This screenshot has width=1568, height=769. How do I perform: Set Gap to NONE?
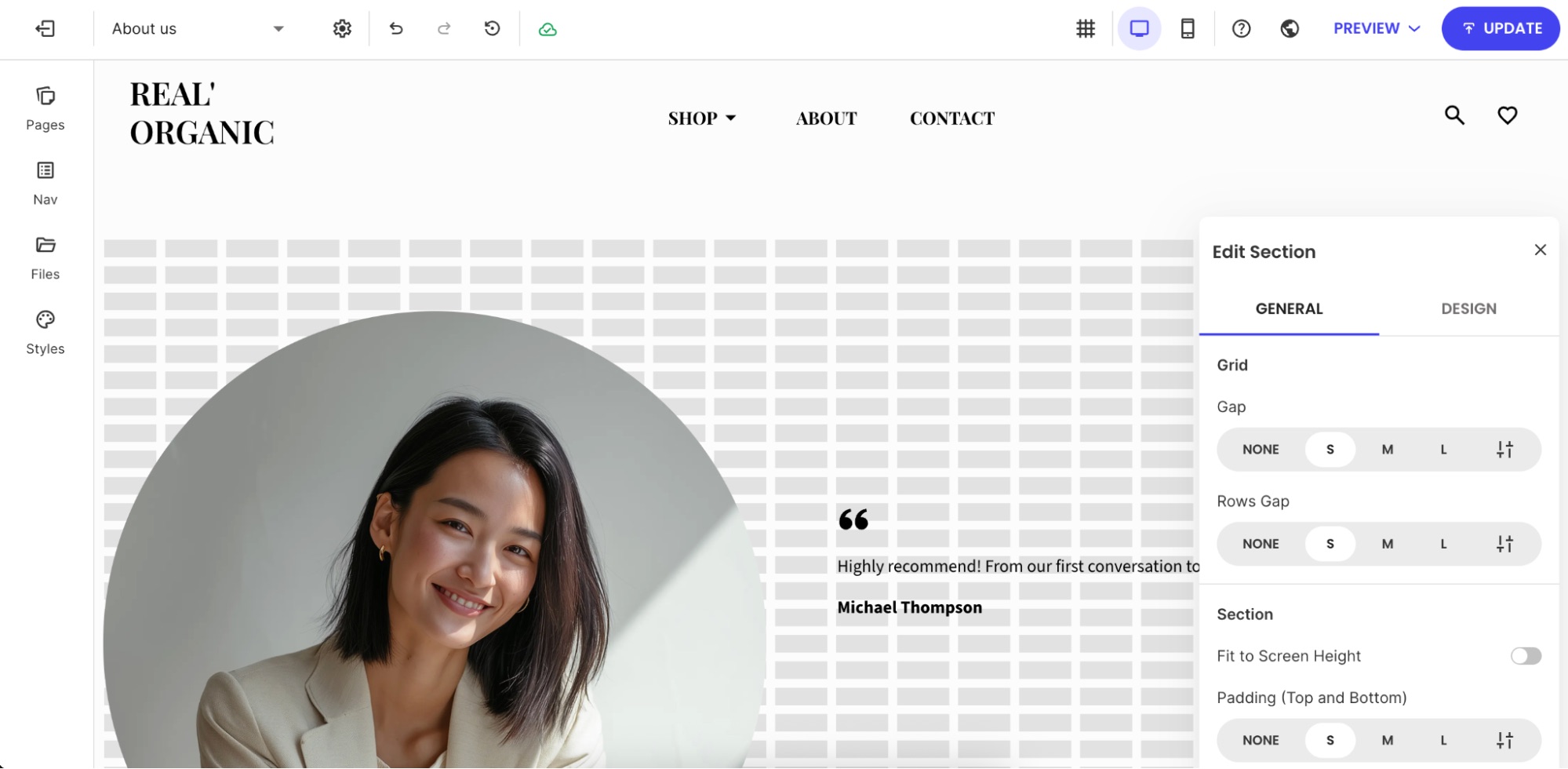[1261, 450]
